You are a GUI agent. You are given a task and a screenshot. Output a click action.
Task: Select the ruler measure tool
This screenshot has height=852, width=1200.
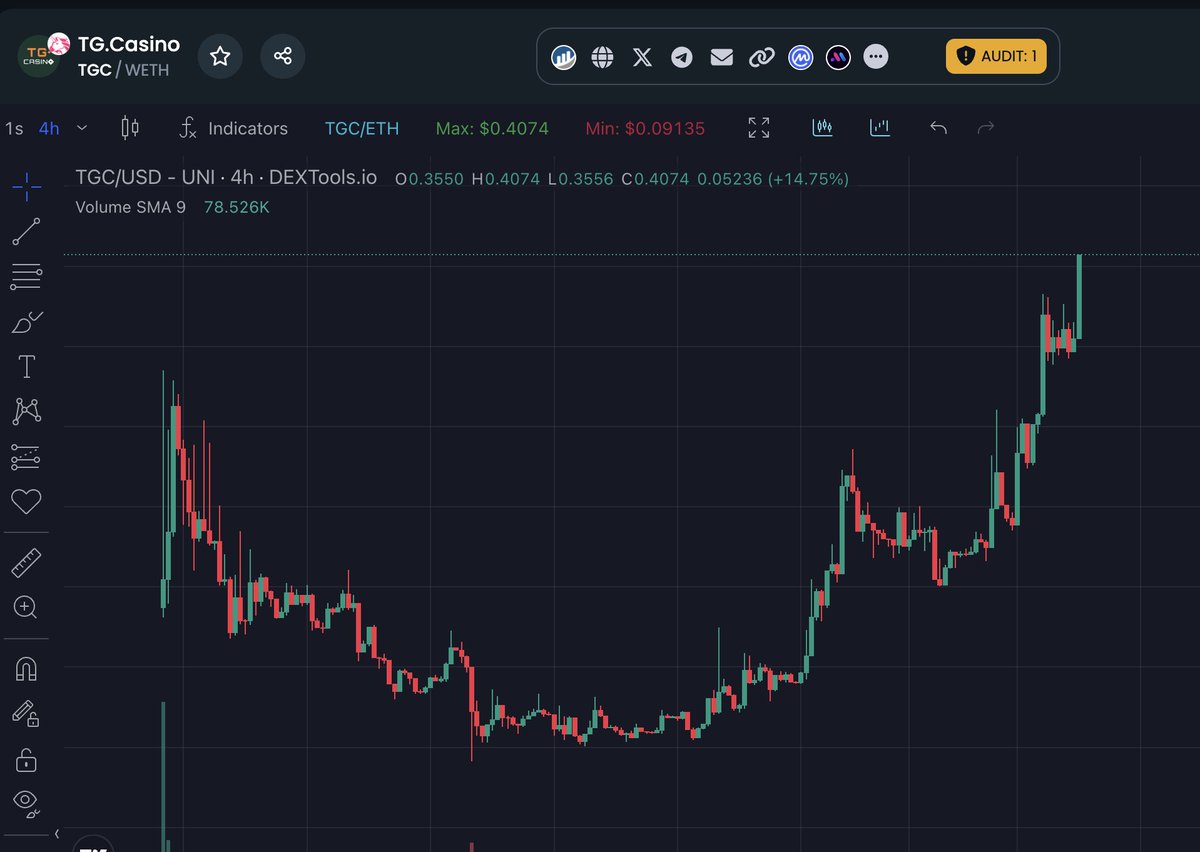pyautogui.click(x=26, y=563)
